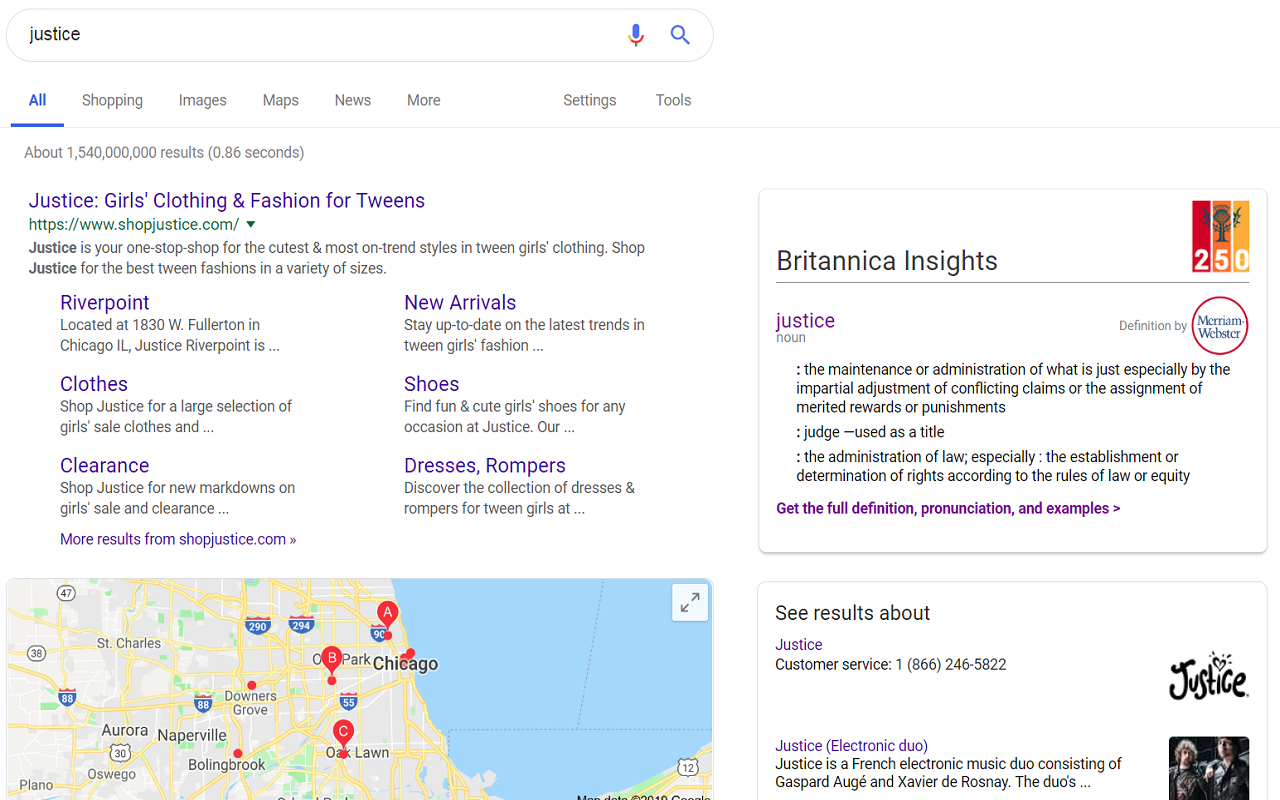This screenshot has height=800, width=1280.
Task: Click the See results about heading
Action: coord(853,613)
